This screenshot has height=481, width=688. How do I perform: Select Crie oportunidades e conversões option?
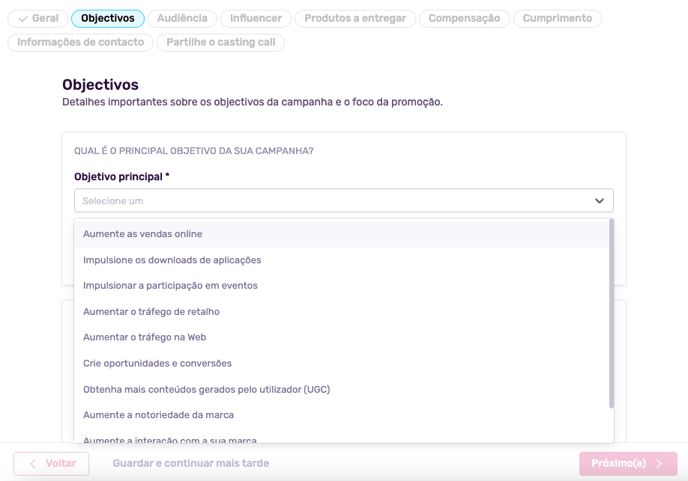[x=341, y=363]
